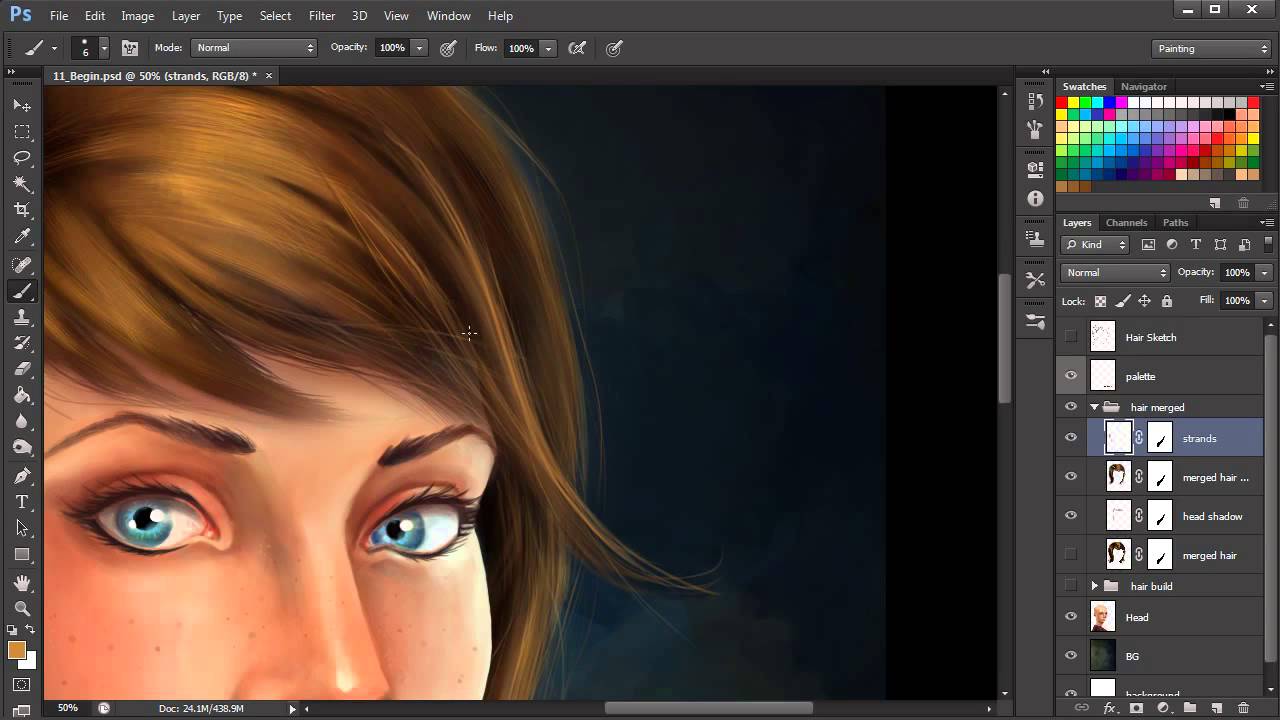Image resolution: width=1280 pixels, height=720 pixels.
Task: Hide the BG layer
Action: 1071,656
